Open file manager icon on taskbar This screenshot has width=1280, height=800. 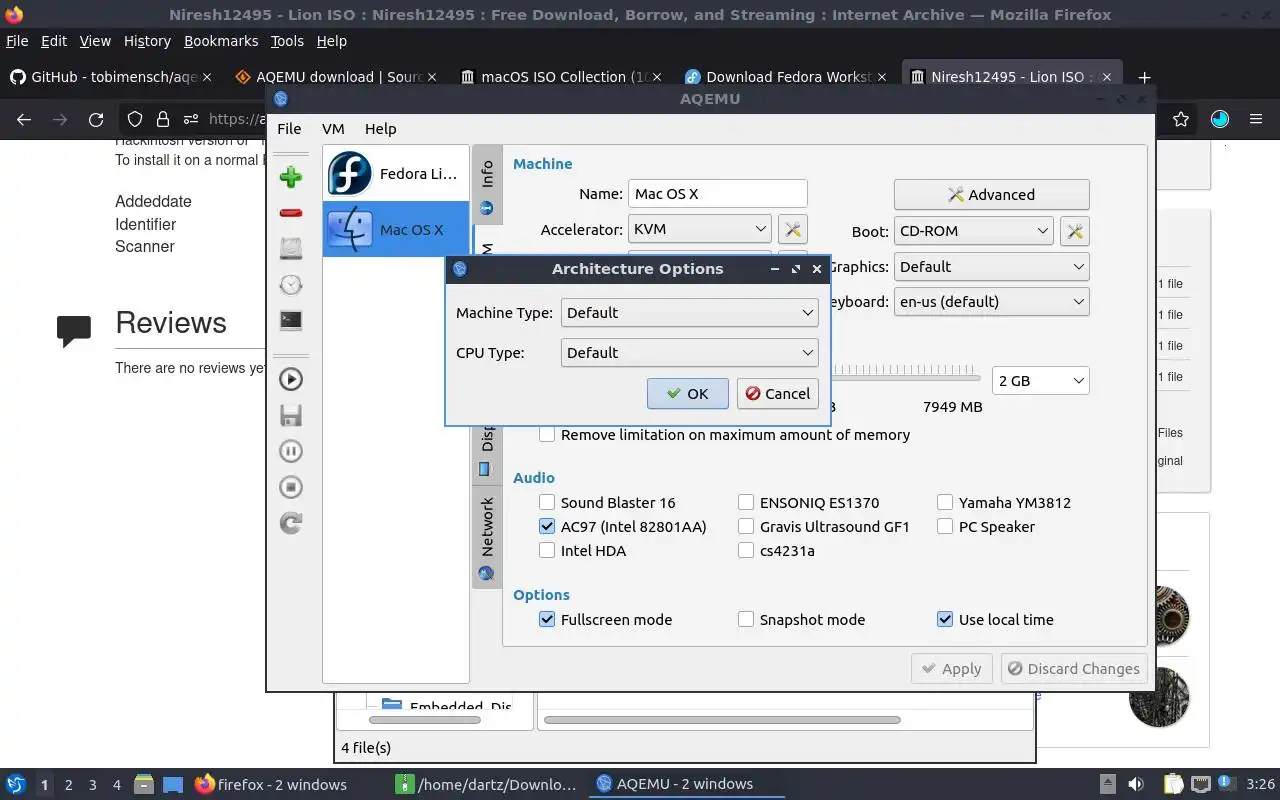click(143, 784)
